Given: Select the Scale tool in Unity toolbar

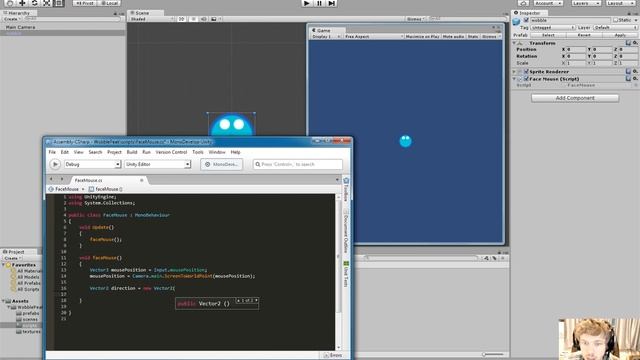Looking at the screenshot, I should coord(47,3).
